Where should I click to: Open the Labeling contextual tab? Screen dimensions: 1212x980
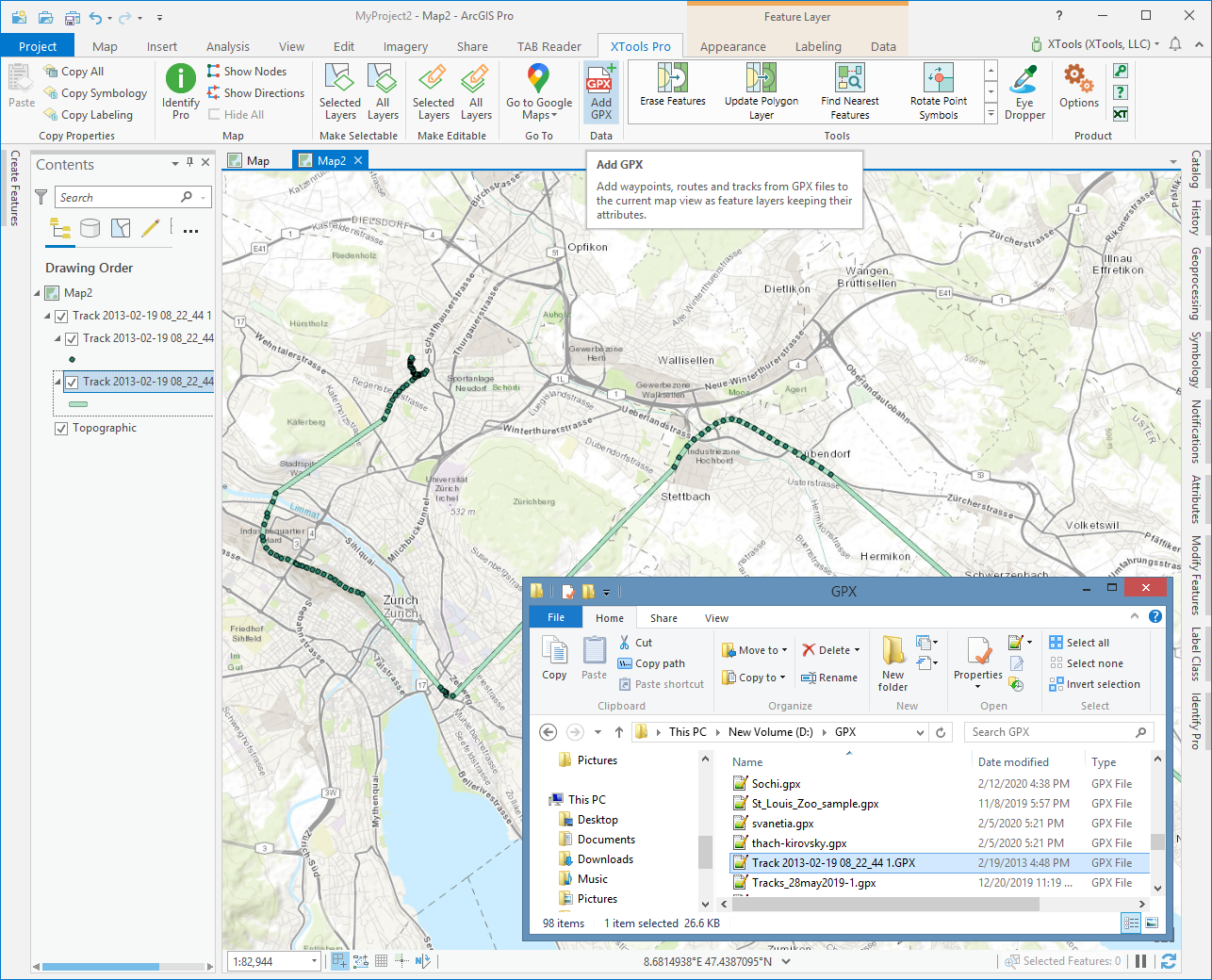point(818,46)
